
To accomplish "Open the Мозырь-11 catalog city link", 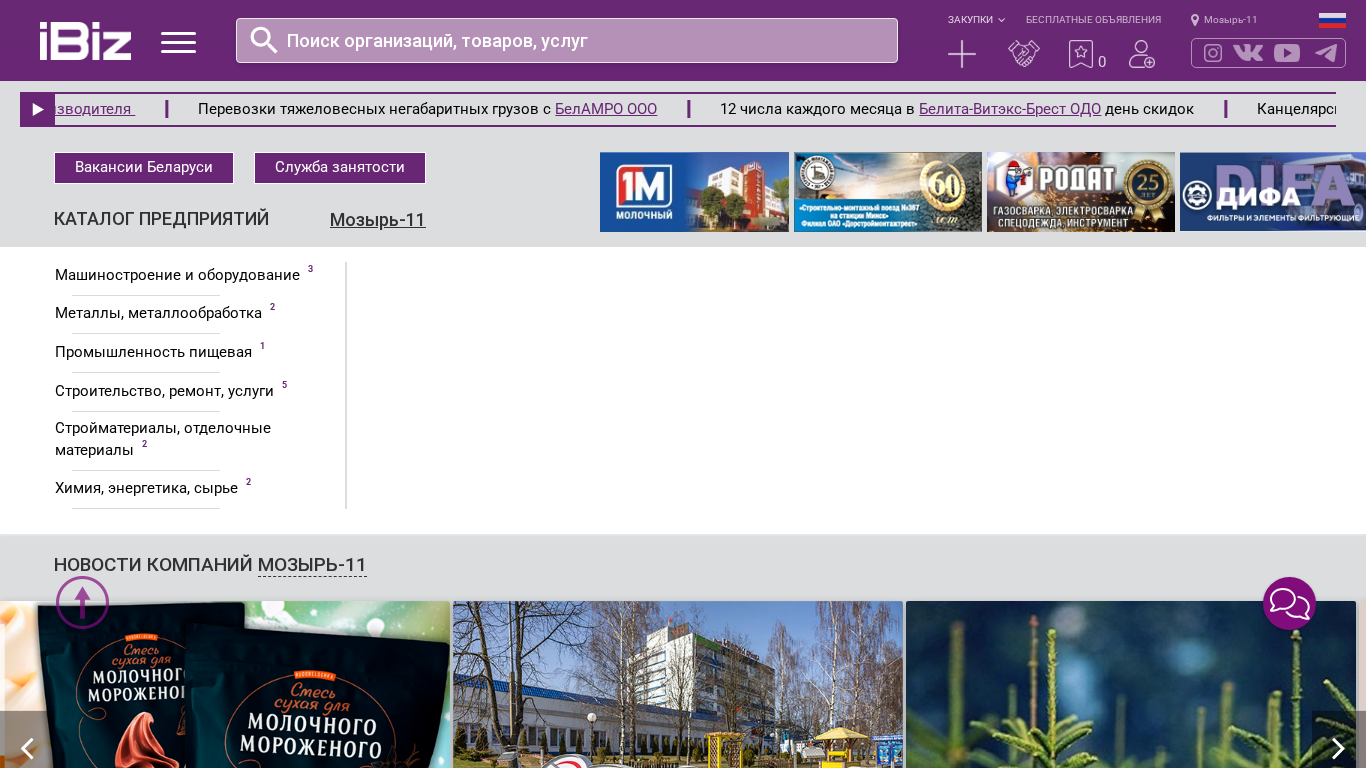I will coord(378,220).
